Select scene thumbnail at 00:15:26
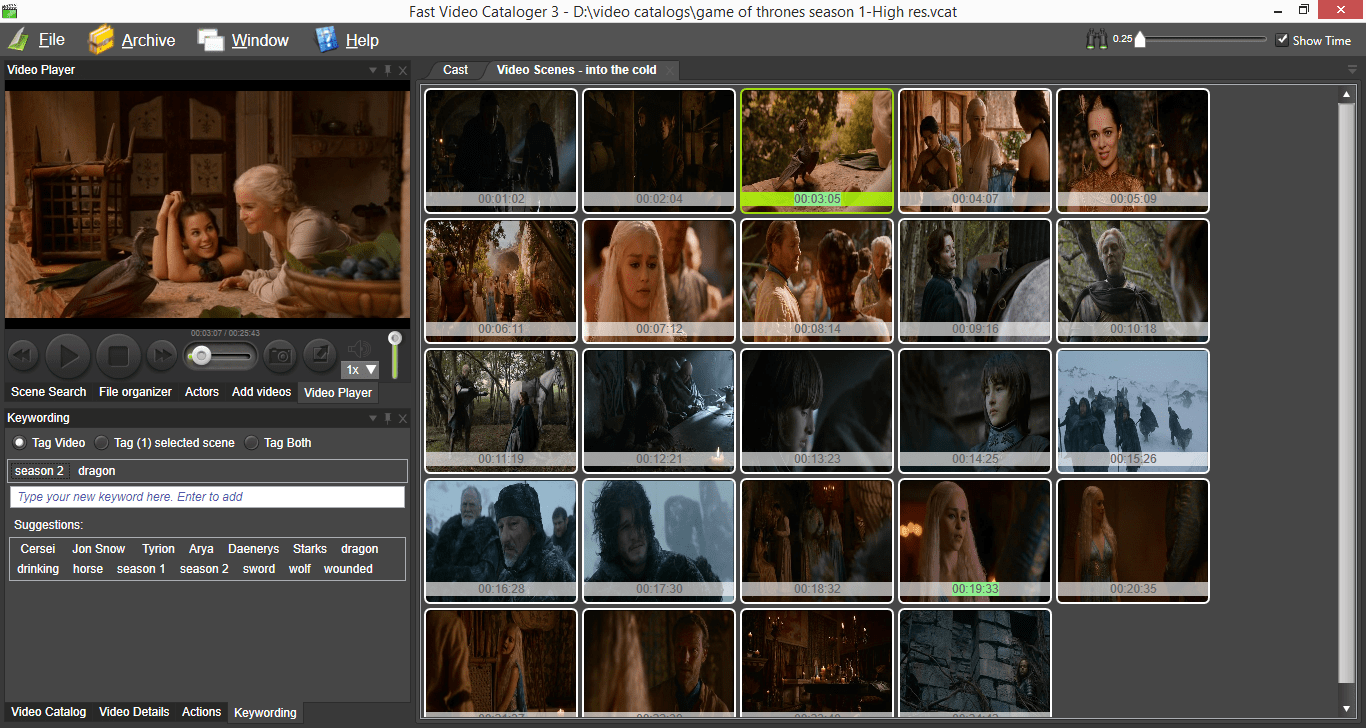The image size is (1366, 728). click(x=1133, y=410)
